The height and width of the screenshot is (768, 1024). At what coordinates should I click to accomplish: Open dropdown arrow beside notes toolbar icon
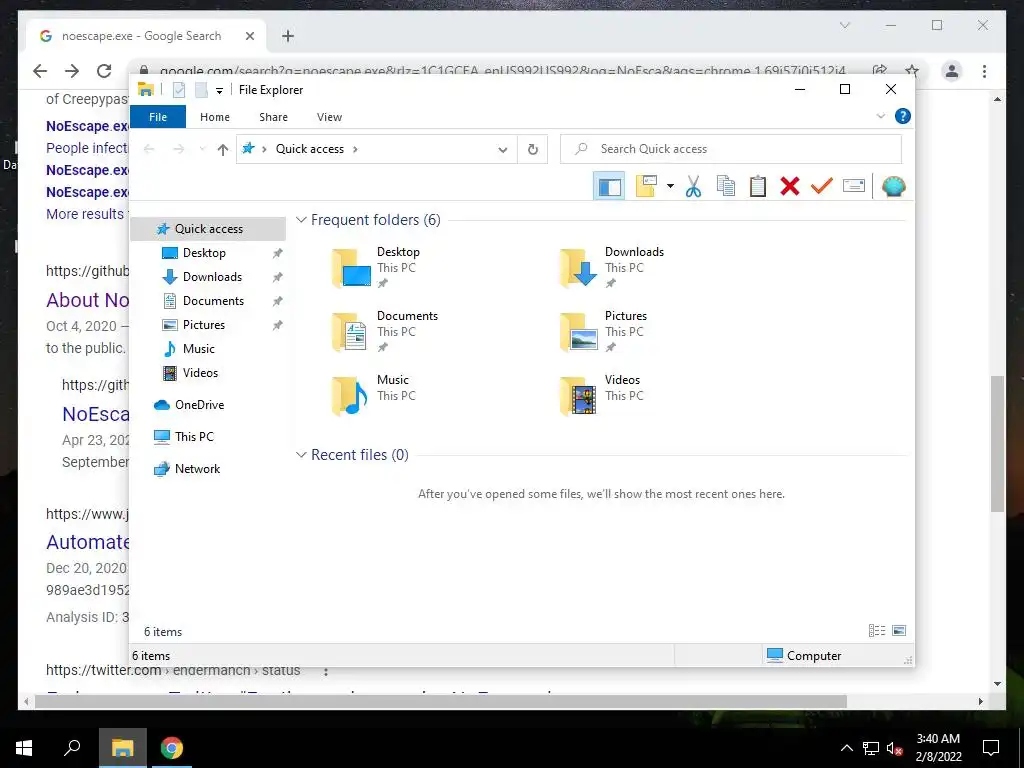670,187
